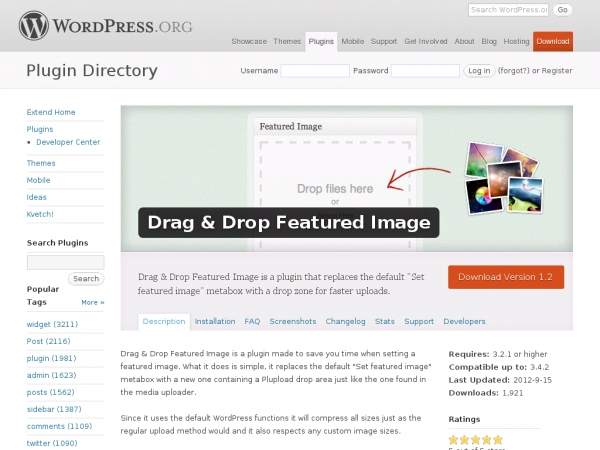Visit the About page link
600x450 pixels.
[465, 41]
